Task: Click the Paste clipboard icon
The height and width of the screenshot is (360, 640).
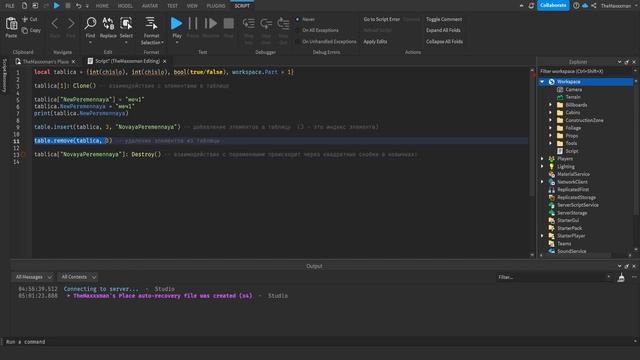Action: coord(11,24)
